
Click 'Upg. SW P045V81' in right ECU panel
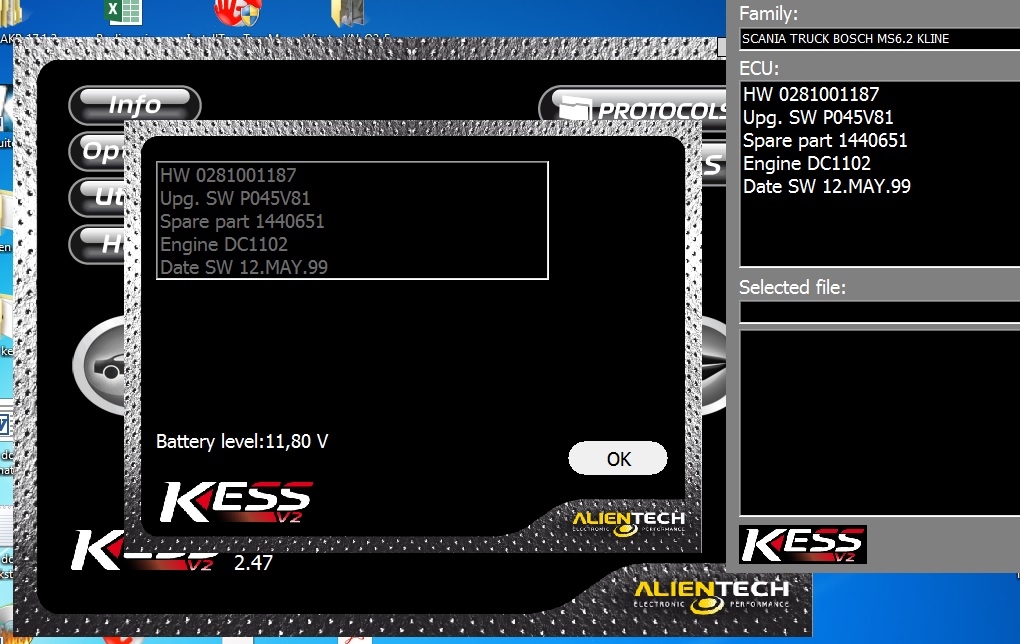(x=818, y=117)
